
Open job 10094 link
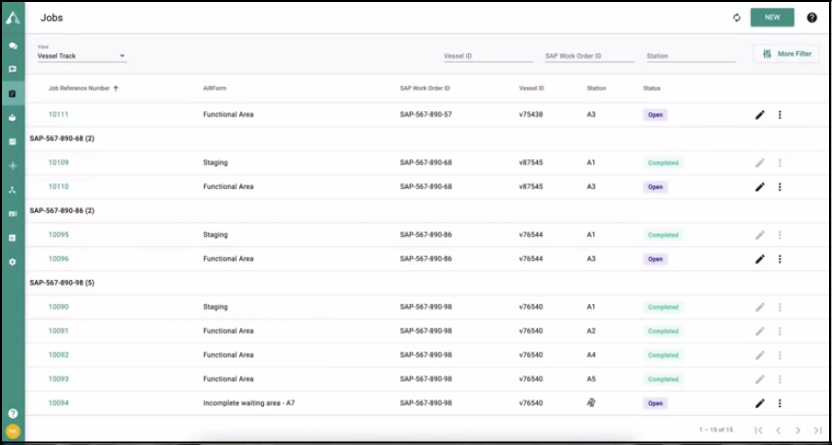coord(58,403)
